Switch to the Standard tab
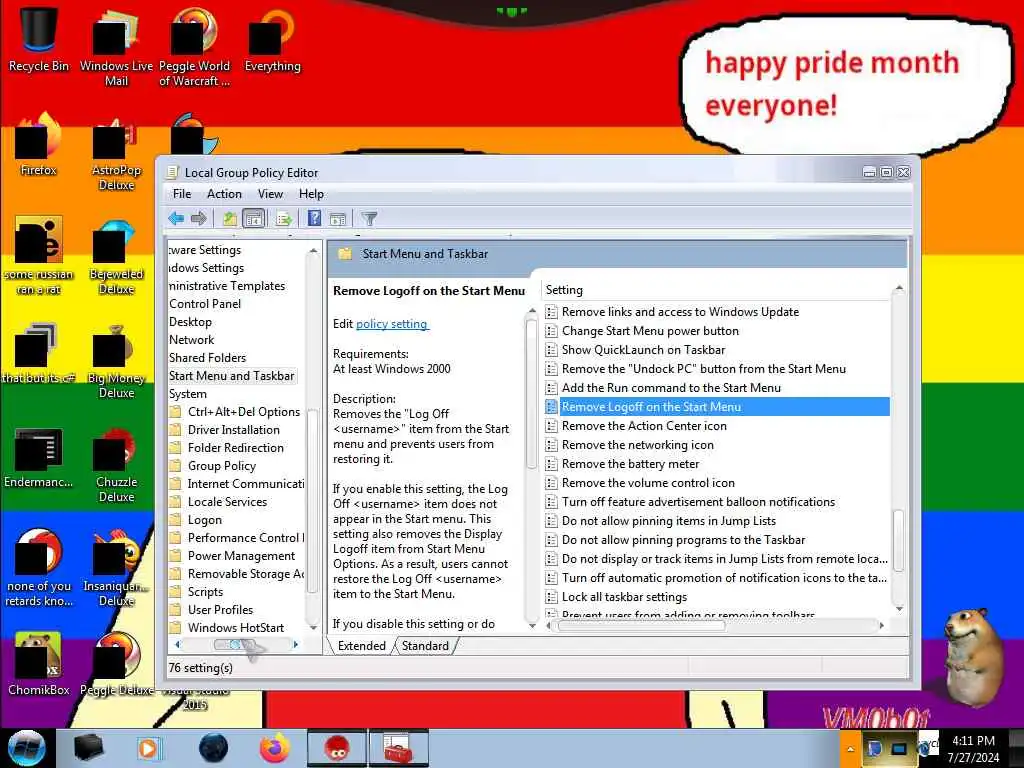Viewport: 1024px width, 768px height. [425, 646]
